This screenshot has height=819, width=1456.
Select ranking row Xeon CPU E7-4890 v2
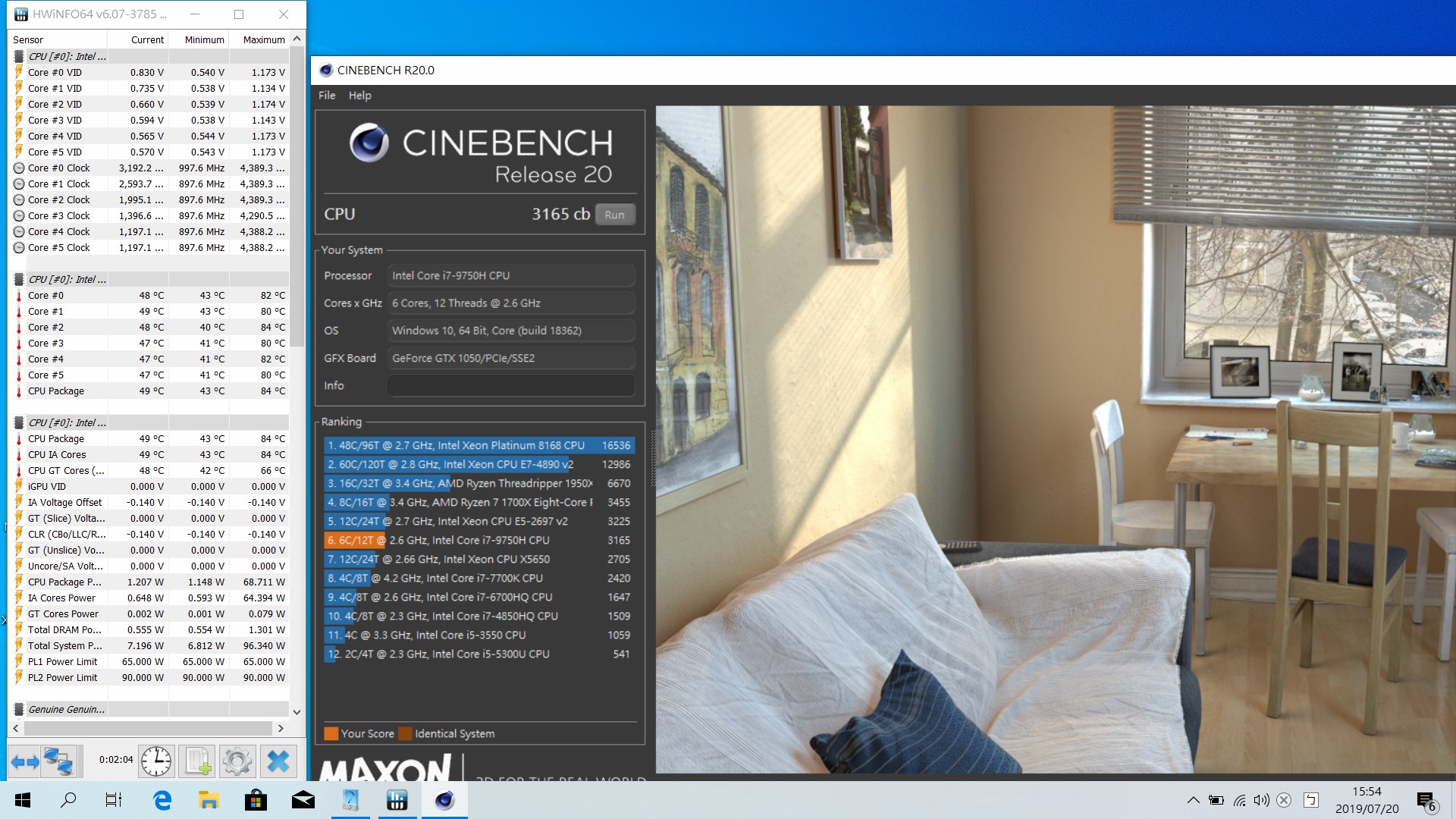(479, 465)
